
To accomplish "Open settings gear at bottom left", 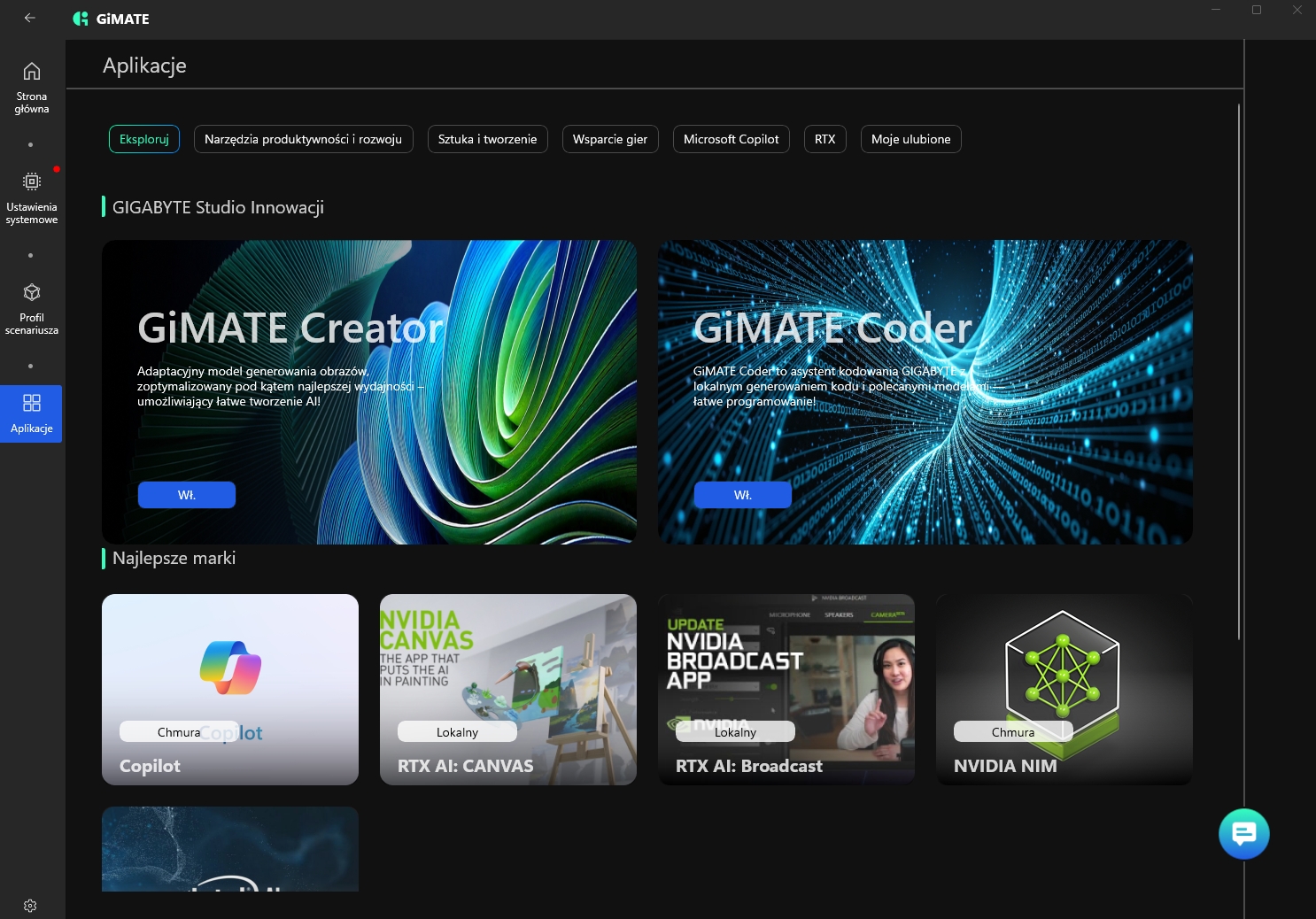I will pos(30,906).
